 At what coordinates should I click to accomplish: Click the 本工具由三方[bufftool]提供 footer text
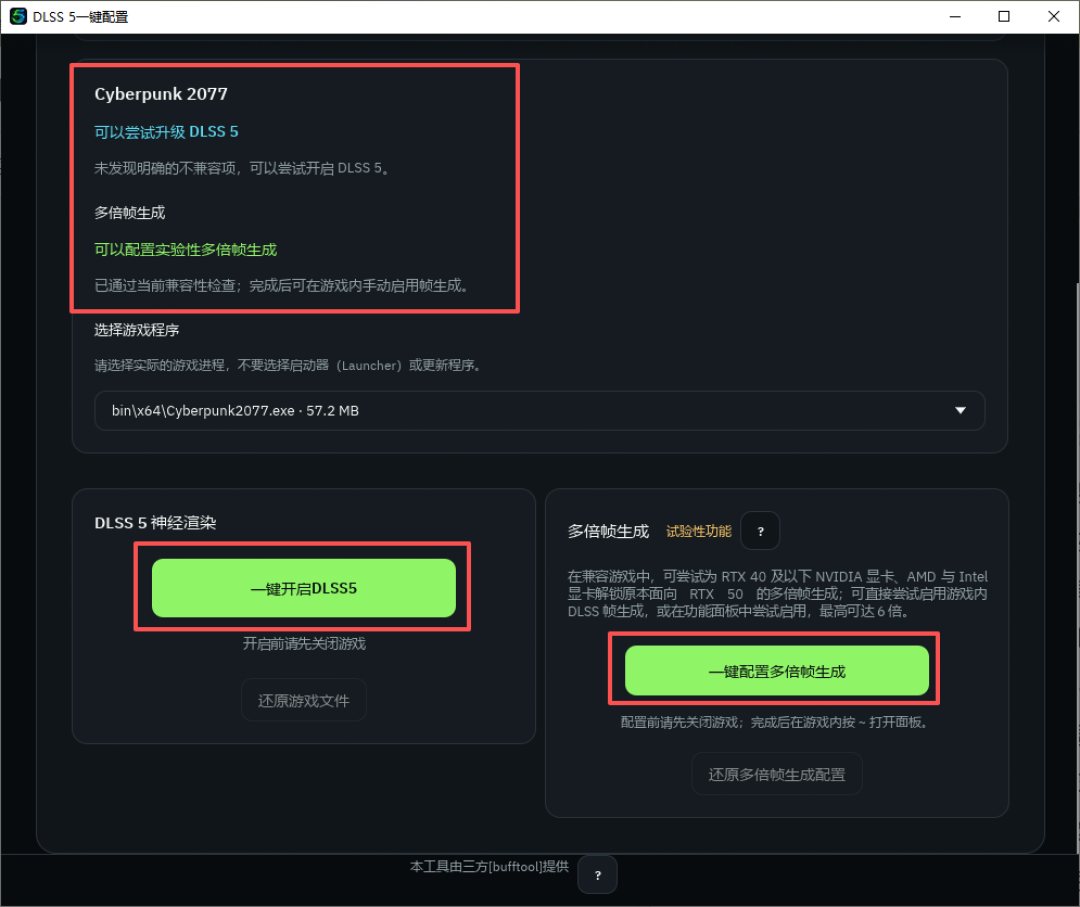pyautogui.click(x=489, y=866)
